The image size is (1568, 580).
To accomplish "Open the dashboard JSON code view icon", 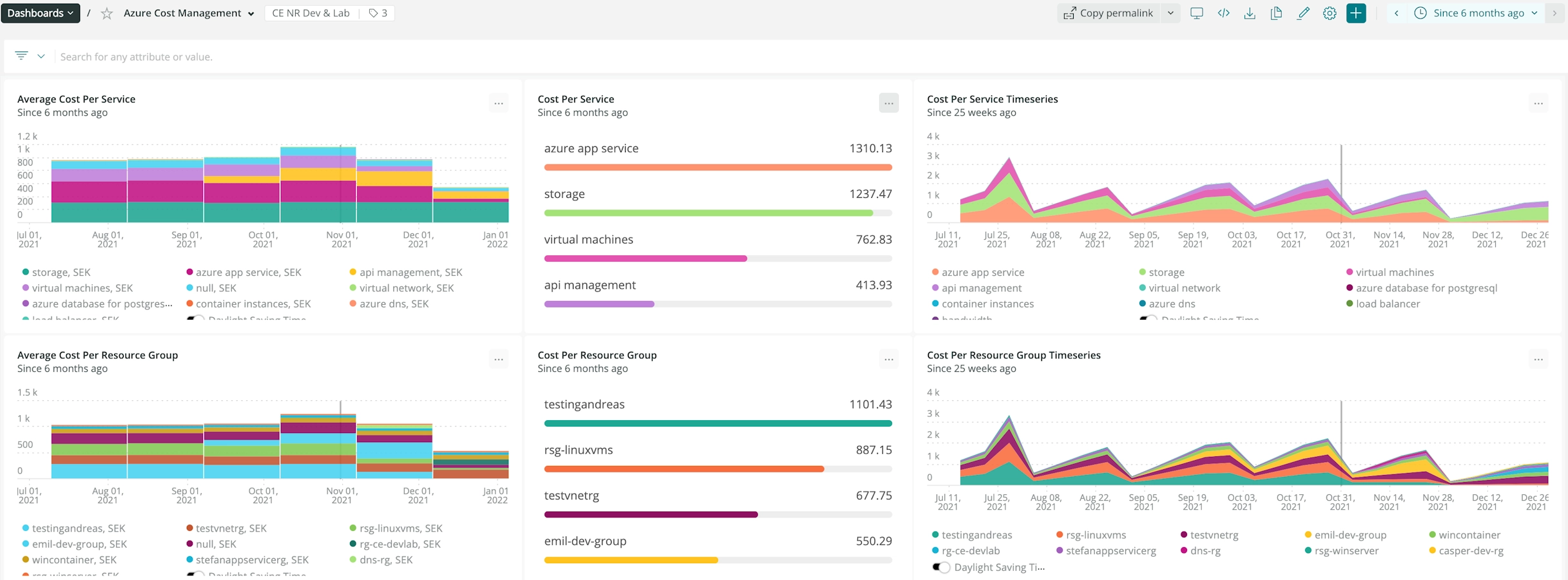I will tap(1223, 13).
